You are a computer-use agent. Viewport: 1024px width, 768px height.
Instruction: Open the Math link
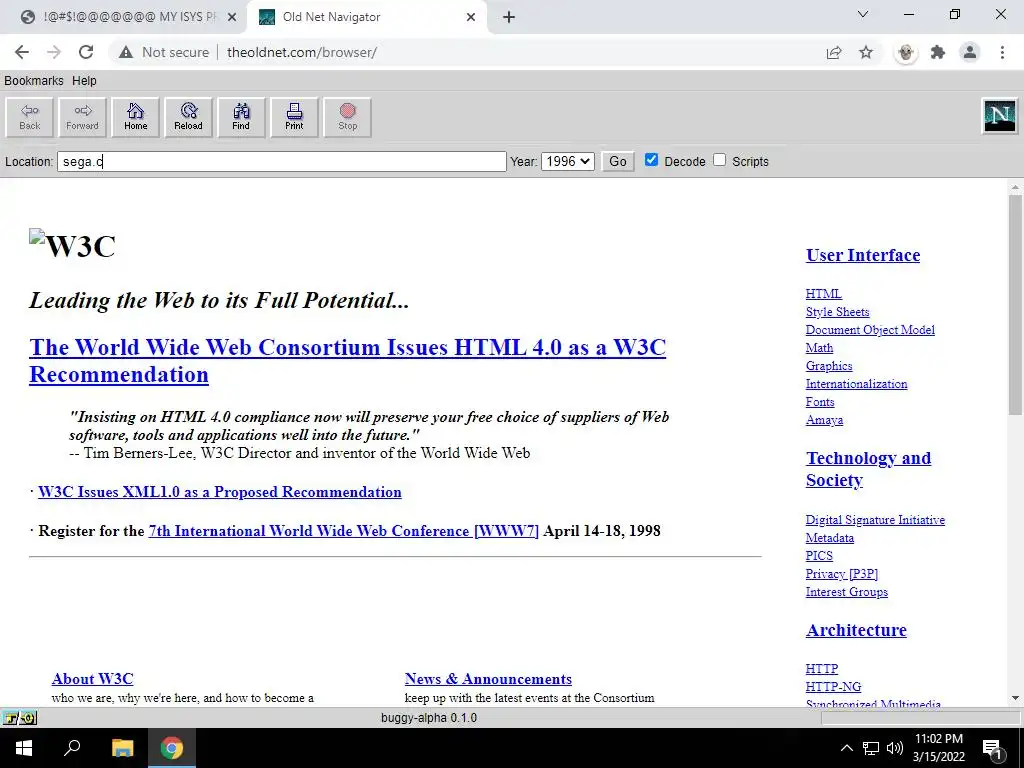819,348
